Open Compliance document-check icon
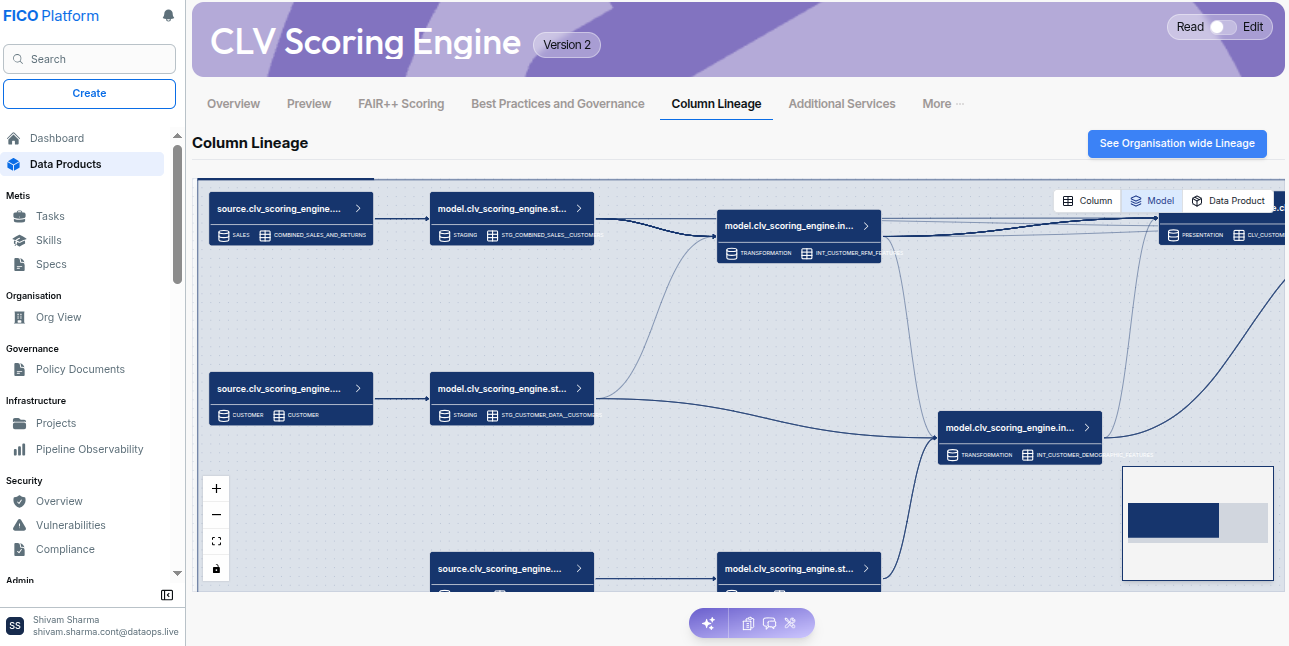The image size is (1289, 646). (19, 549)
